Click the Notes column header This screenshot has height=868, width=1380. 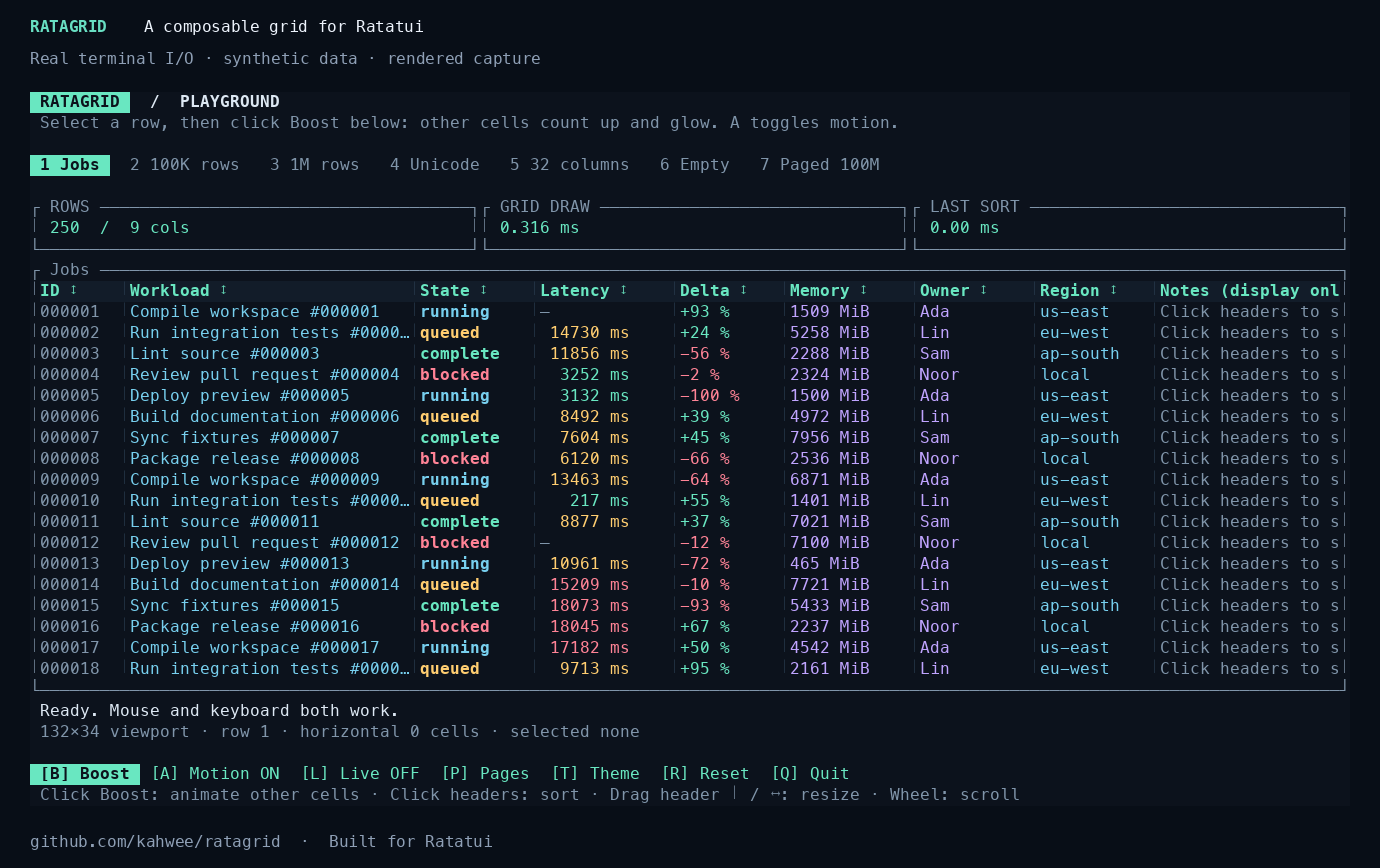[x=1250, y=290]
